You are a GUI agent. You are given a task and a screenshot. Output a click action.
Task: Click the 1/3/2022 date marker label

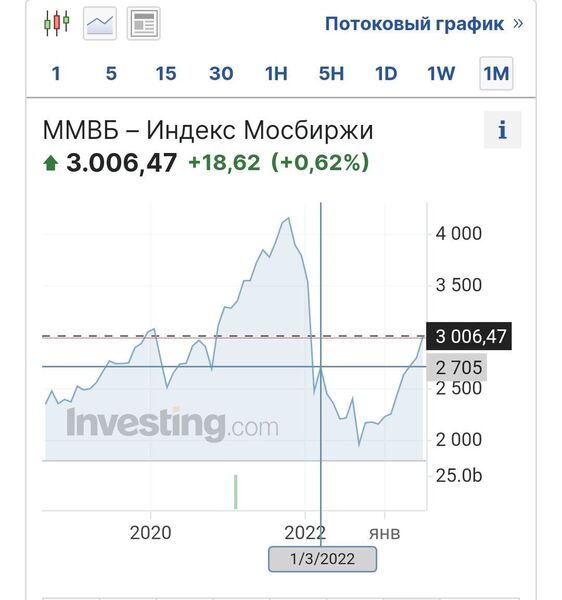(x=323, y=559)
